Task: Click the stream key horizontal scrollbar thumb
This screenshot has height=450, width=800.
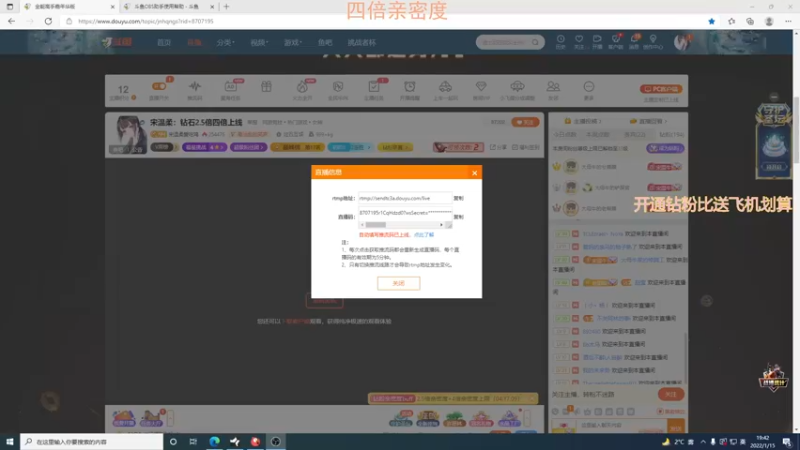Action: pyautogui.click(x=376, y=225)
